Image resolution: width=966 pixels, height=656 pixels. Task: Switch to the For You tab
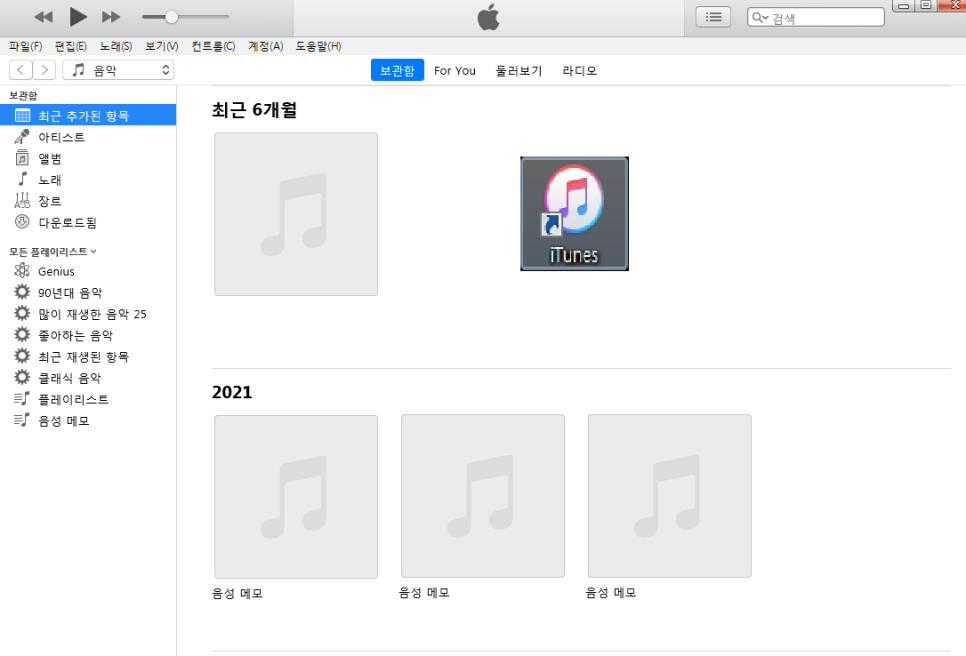tap(455, 71)
